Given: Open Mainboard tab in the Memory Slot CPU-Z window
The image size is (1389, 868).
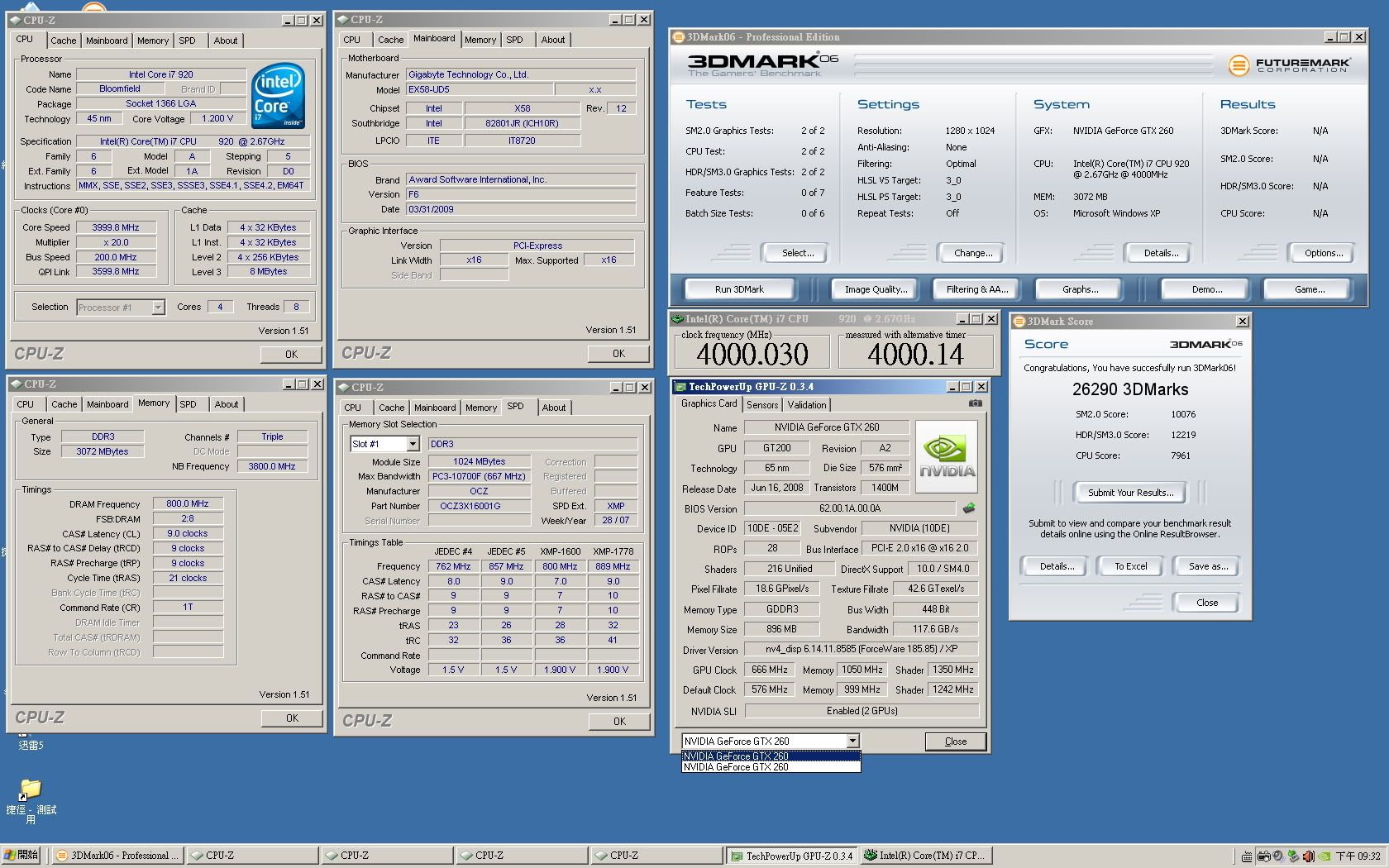Looking at the screenshot, I should pyautogui.click(x=435, y=408).
